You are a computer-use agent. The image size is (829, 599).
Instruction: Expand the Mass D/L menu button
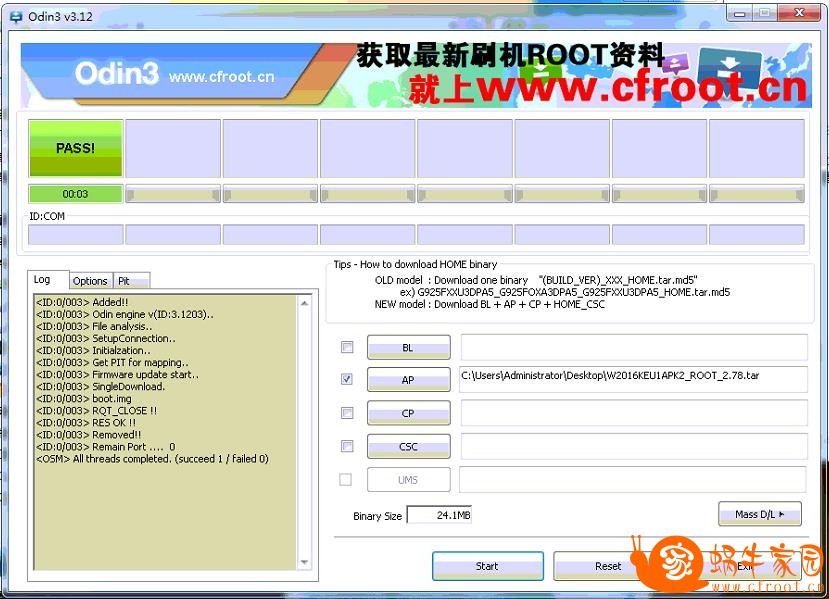coord(760,514)
